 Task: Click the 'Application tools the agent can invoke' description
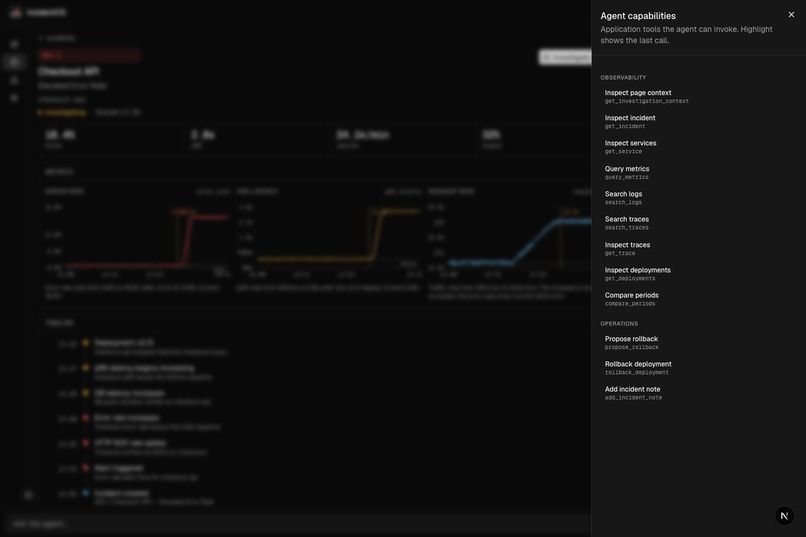point(686,35)
